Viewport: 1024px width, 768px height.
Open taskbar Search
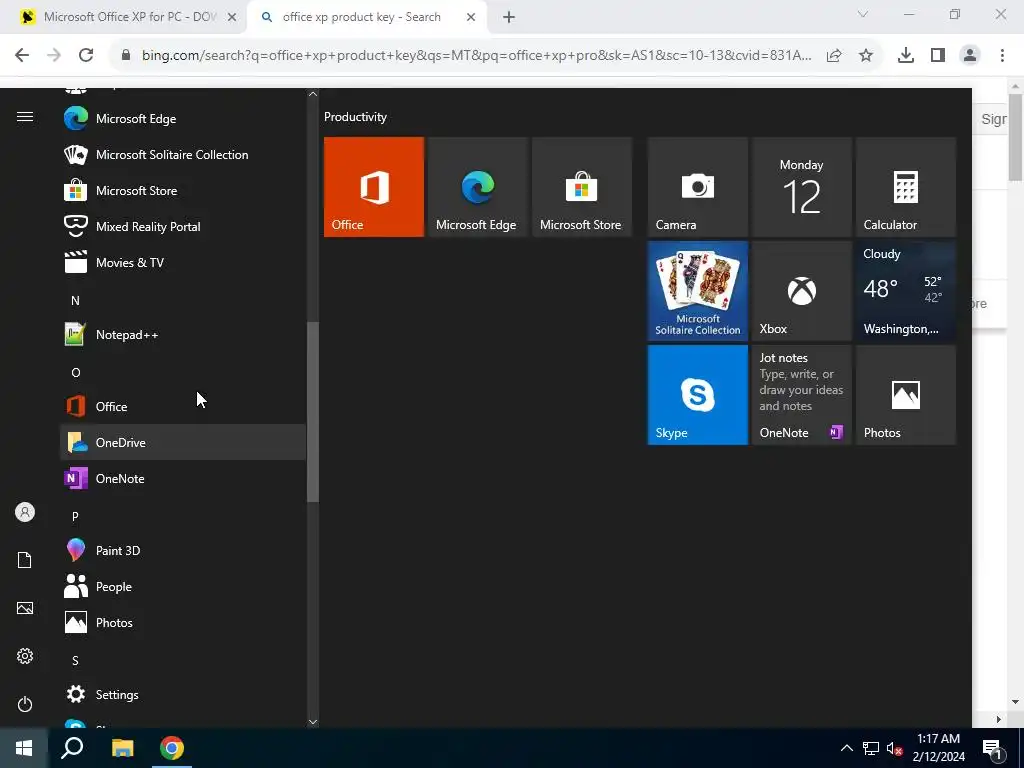pyautogui.click(x=72, y=748)
